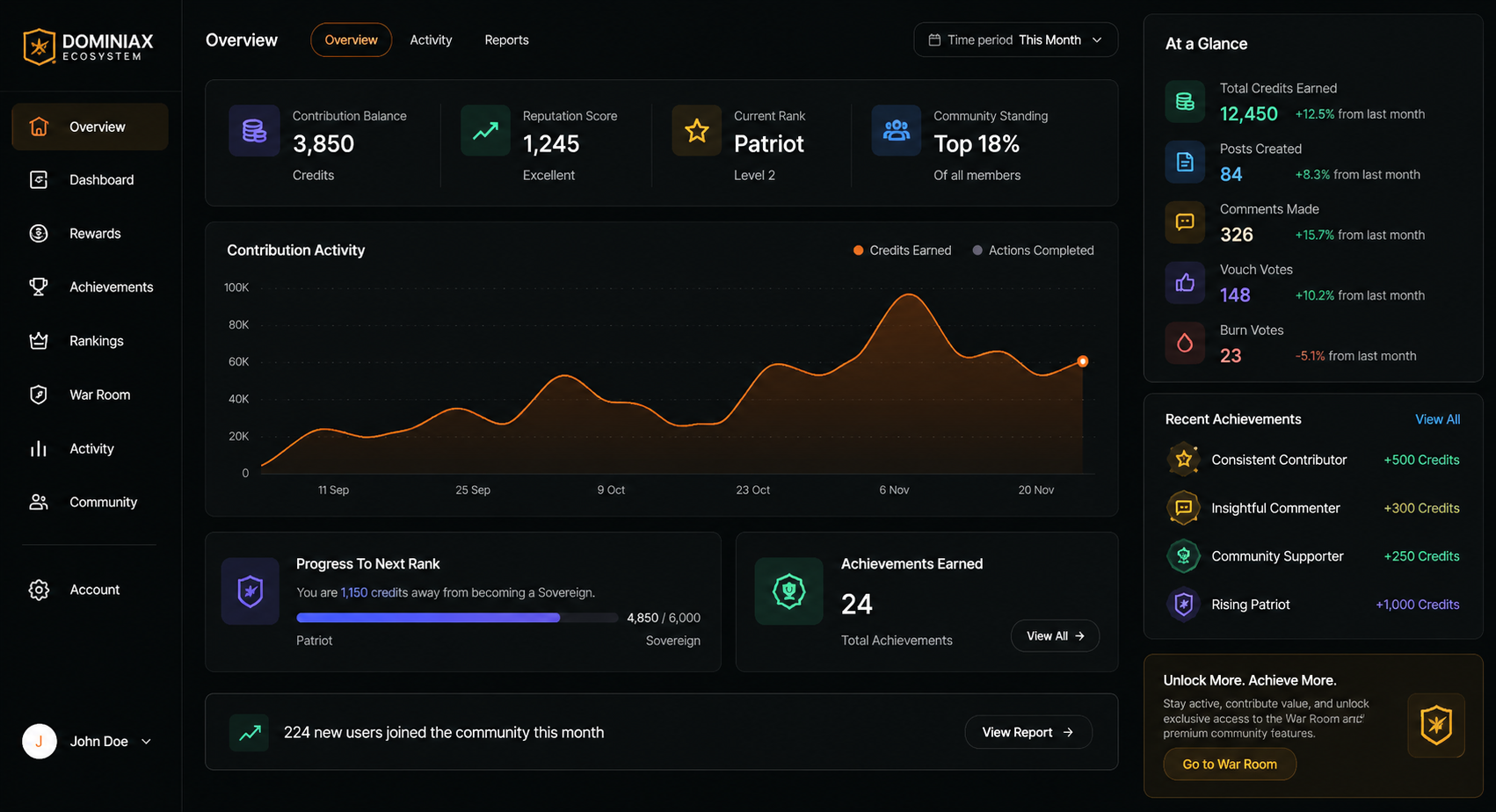The width and height of the screenshot is (1496, 812).
Task: Open View All link in Recent Achievements
Action: click(1438, 420)
